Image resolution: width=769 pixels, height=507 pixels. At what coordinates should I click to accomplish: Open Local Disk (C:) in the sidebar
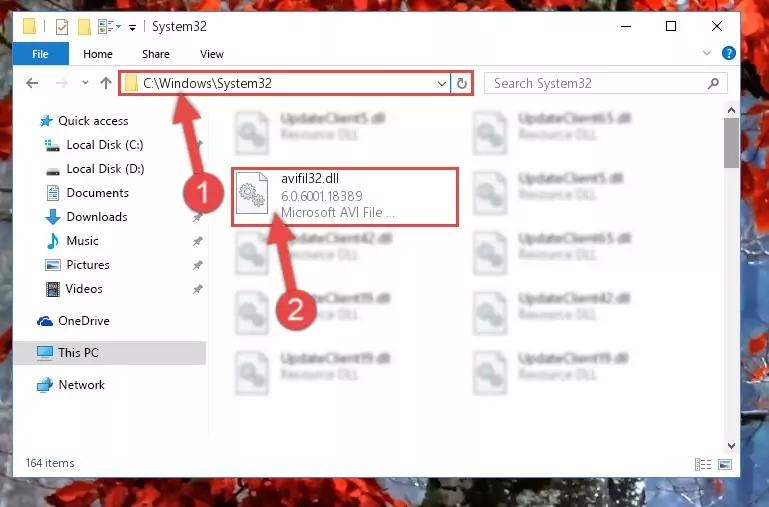coord(104,145)
